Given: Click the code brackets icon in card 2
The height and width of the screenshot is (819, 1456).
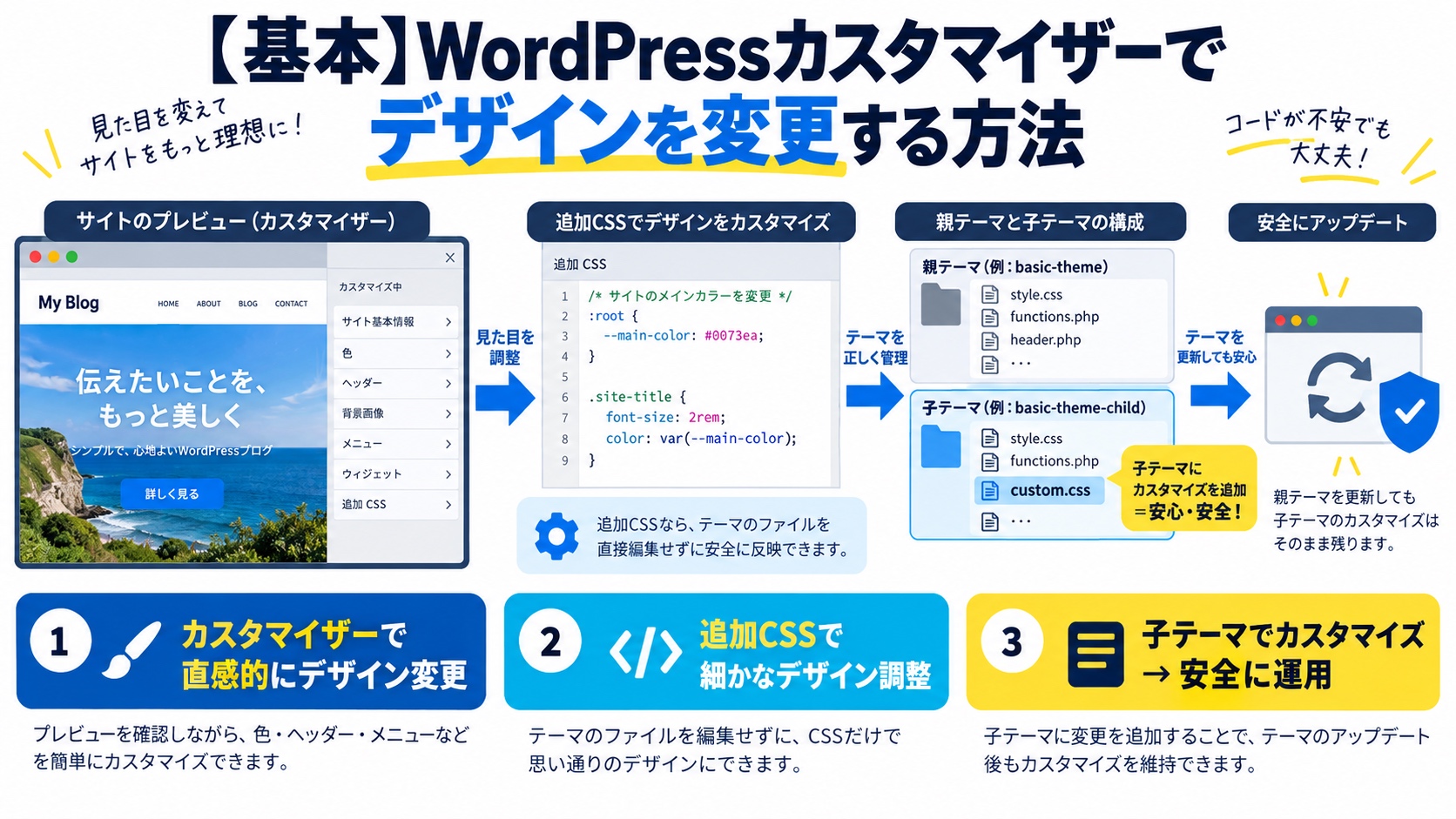Looking at the screenshot, I should (645, 651).
